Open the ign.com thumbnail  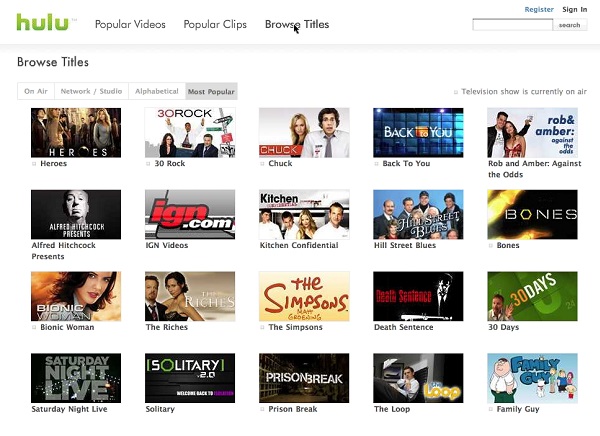point(190,214)
